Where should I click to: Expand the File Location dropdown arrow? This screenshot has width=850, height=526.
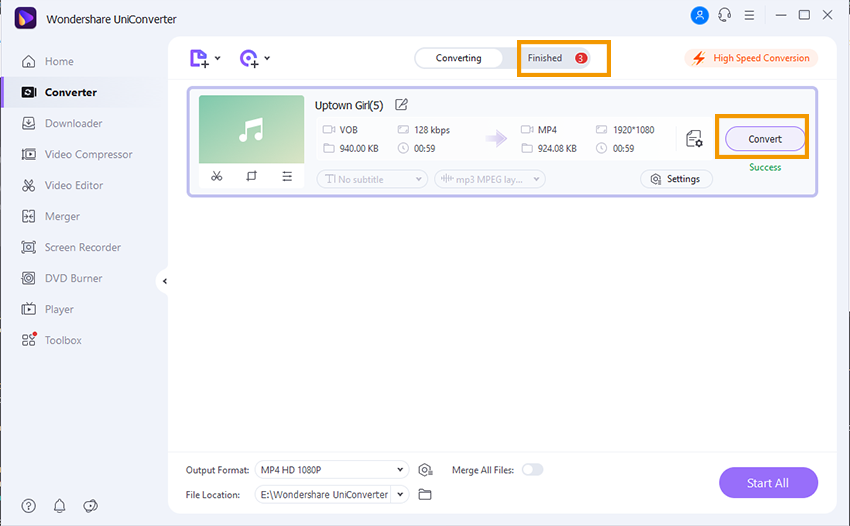[x=400, y=495]
